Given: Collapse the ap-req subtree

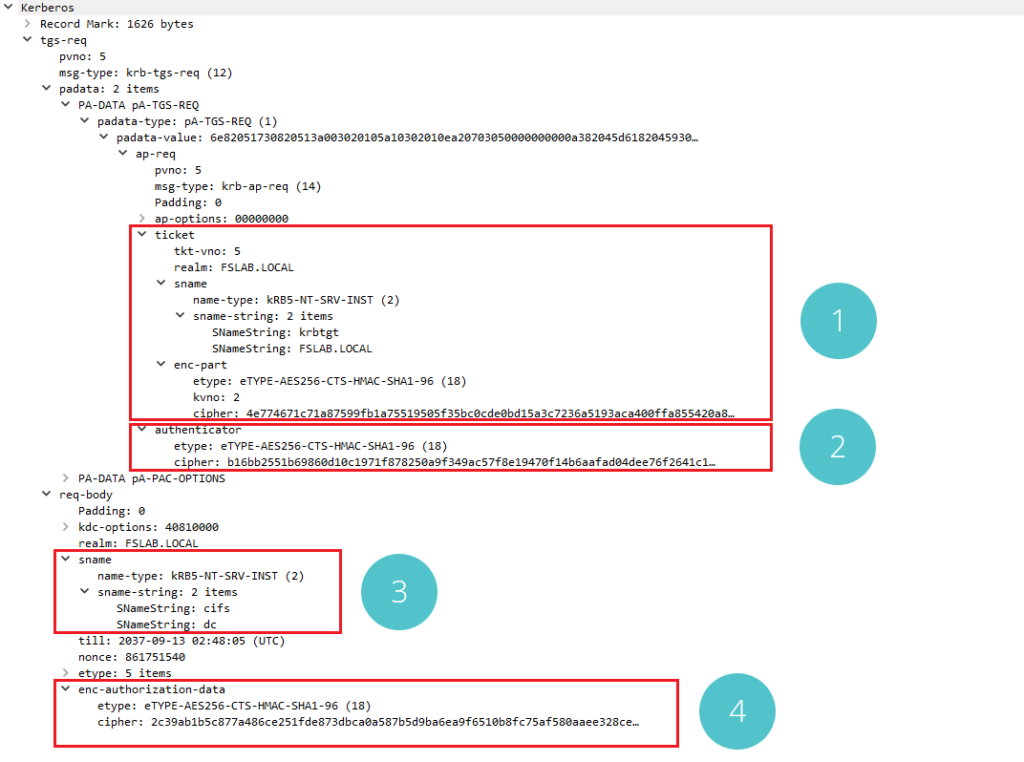Looking at the screenshot, I should point(123,153).
